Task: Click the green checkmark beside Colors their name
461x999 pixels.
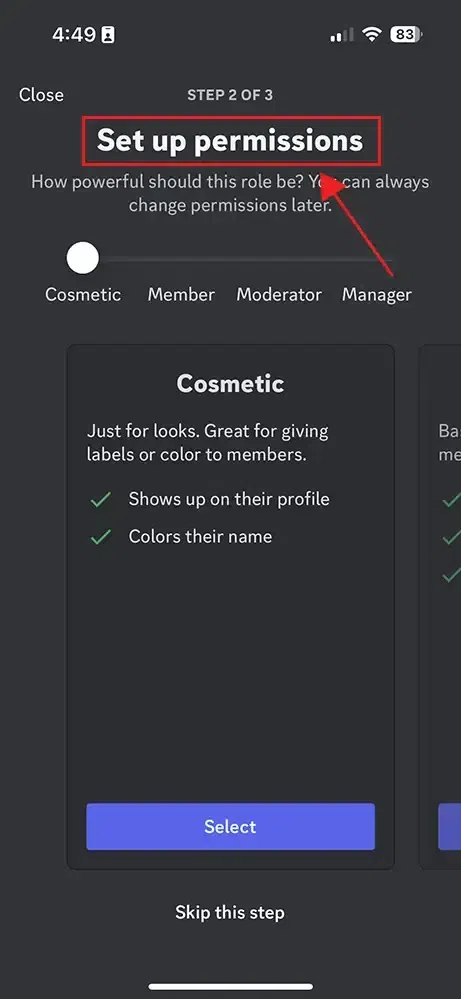Action: click(x=101, y=538)
